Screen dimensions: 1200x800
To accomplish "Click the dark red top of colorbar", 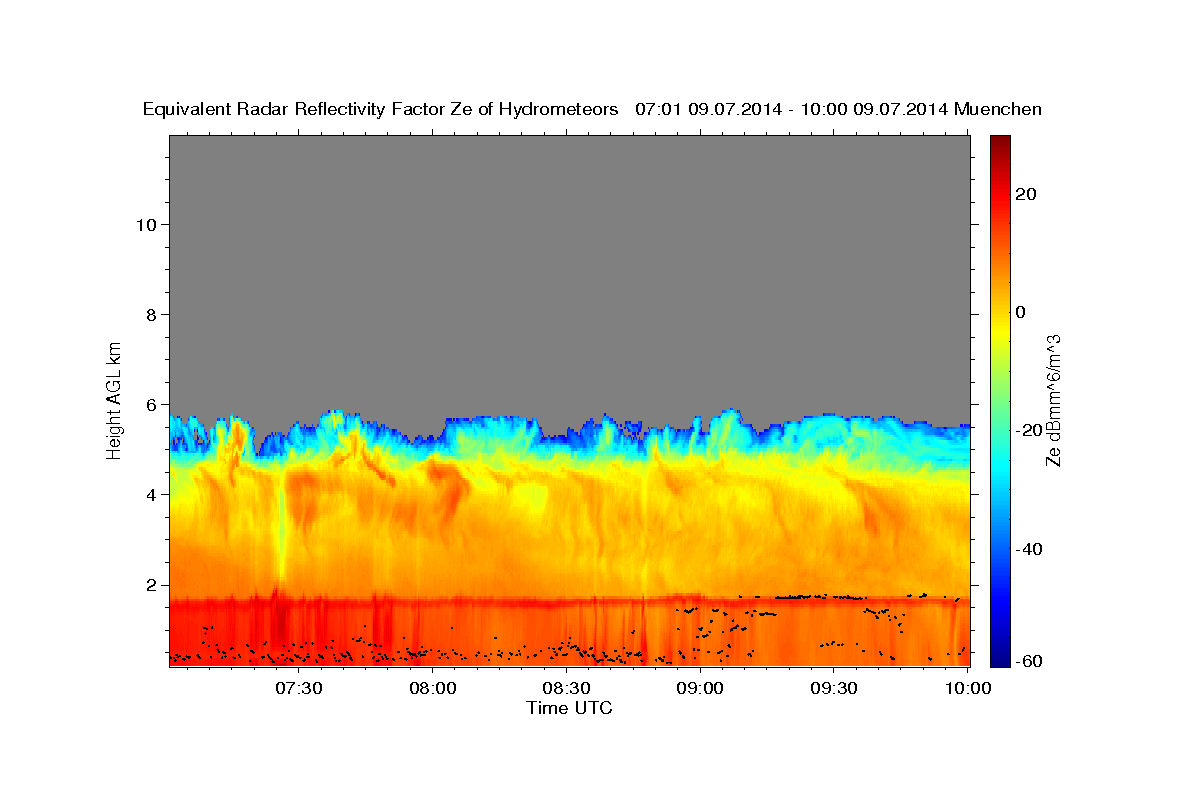I will [x=1000, y=143].
